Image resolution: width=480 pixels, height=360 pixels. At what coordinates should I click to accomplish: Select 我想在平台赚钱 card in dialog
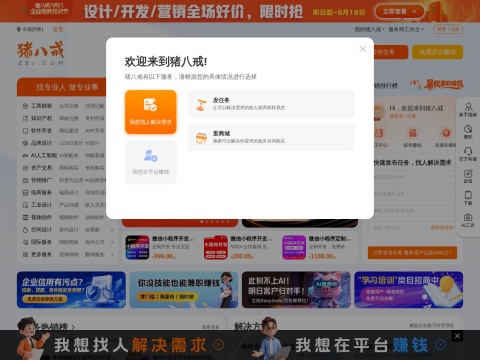(151, 162)
